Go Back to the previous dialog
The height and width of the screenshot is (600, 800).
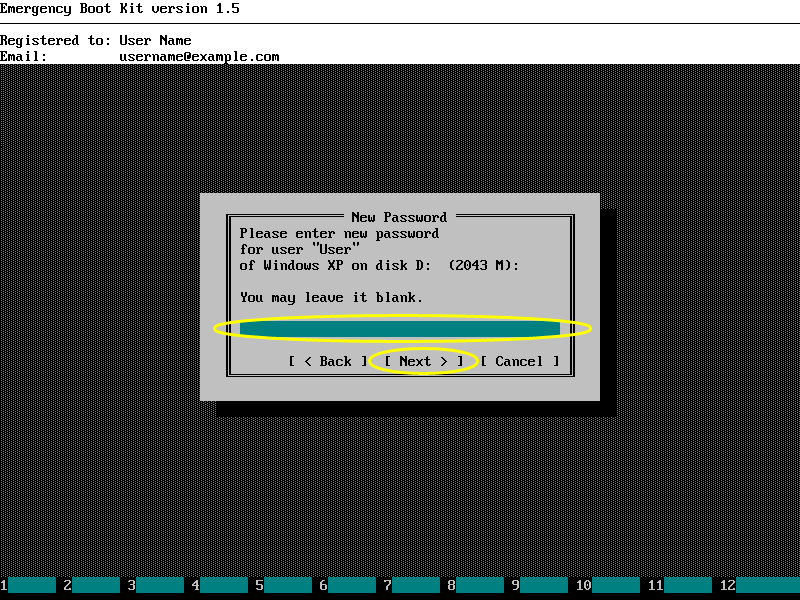[328, 361]
